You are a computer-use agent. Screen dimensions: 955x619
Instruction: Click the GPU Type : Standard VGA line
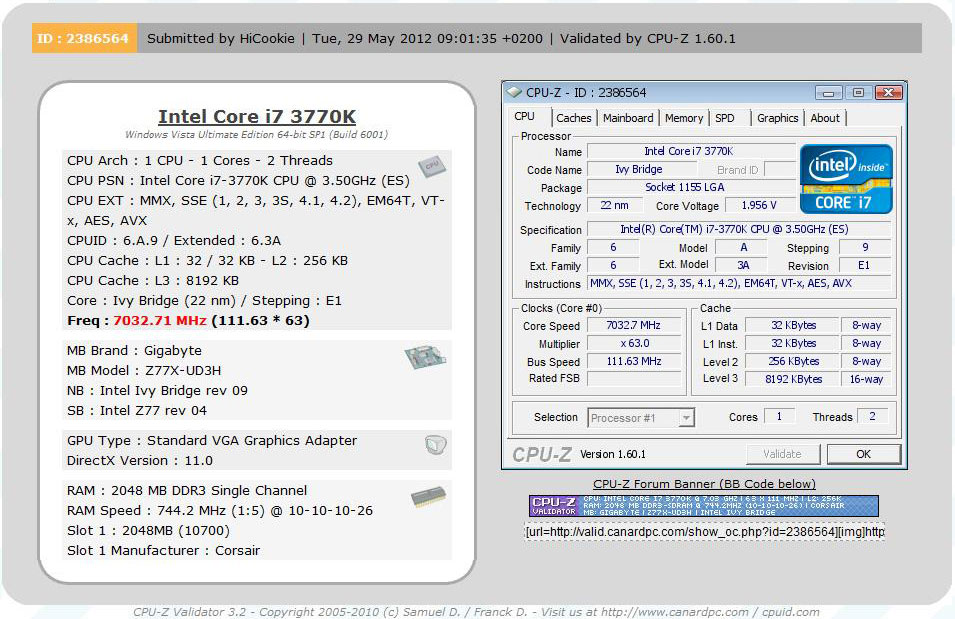click(x=212, y=440)
